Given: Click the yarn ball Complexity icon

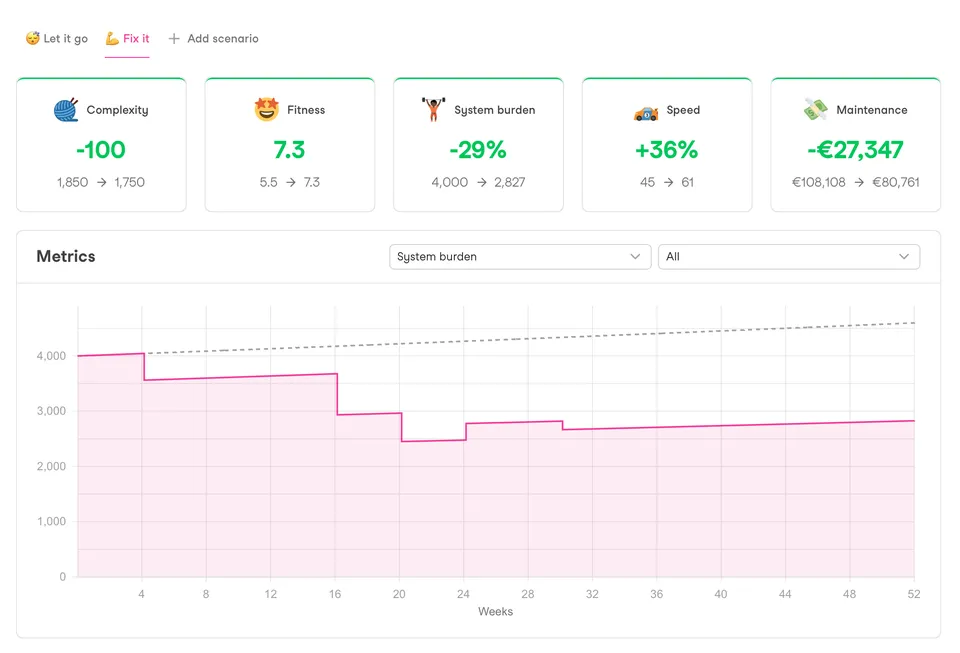Looking at the screenshot, I should point(66,110).
